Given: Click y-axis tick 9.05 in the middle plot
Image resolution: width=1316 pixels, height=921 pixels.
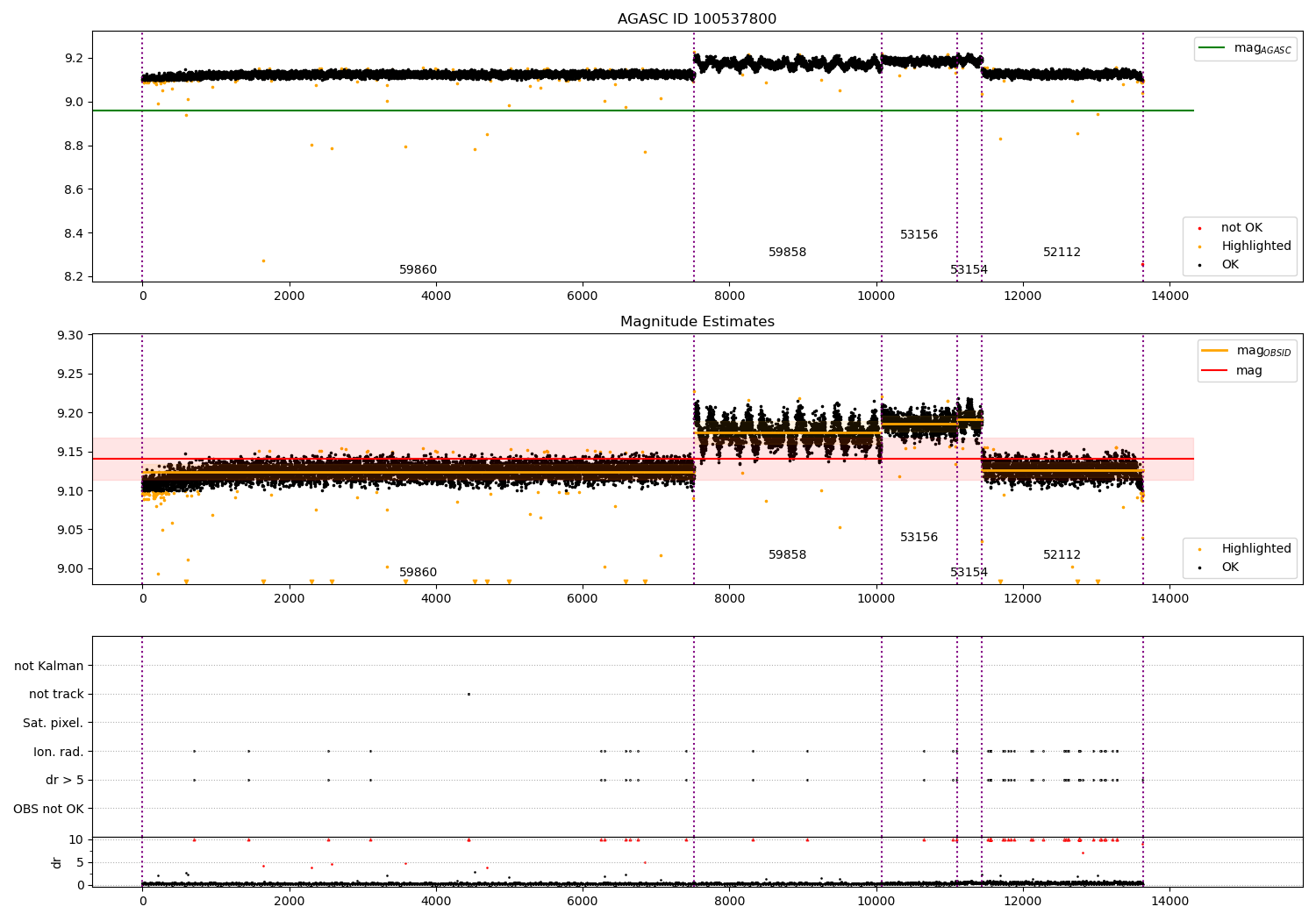Looking at the screenshot, I should (x=70, y=530).
